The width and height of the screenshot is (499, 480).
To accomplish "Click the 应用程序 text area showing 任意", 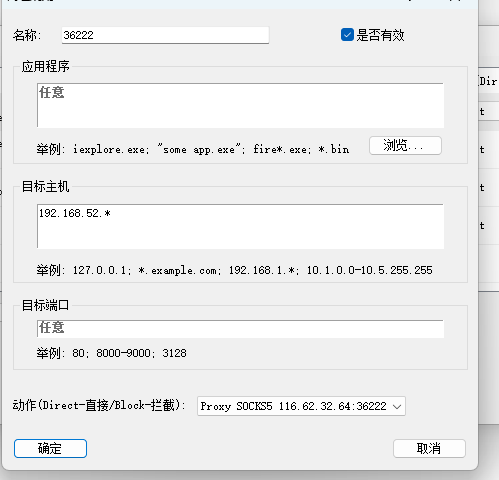I will click(x=240, y=105).
